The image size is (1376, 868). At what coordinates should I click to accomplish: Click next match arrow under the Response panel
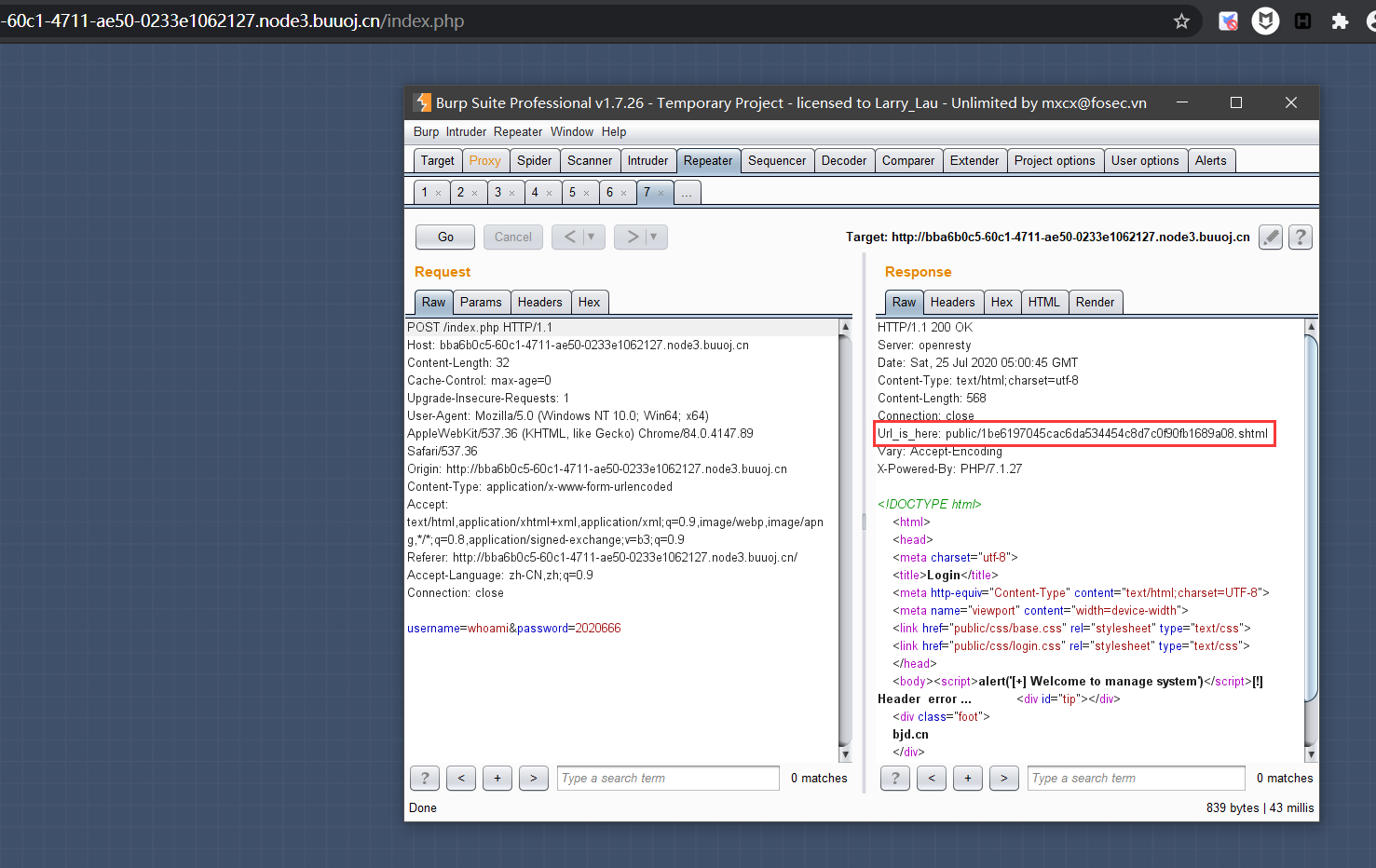(x=1003, y=778)
